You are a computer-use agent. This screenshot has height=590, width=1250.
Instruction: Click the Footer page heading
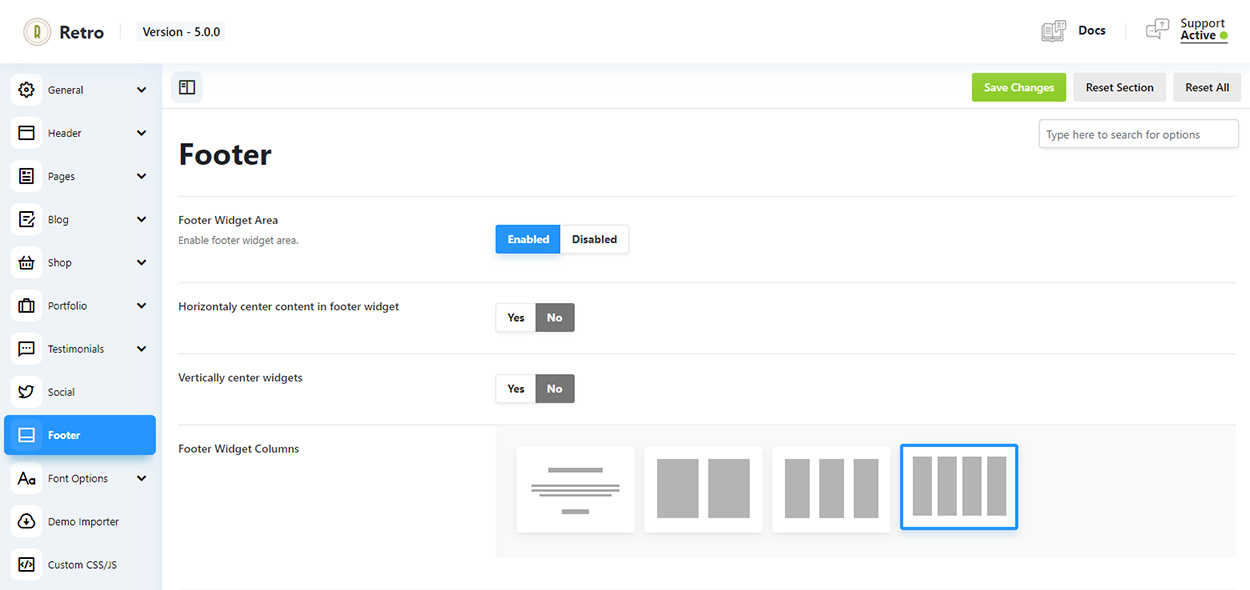tap(225, 155)
